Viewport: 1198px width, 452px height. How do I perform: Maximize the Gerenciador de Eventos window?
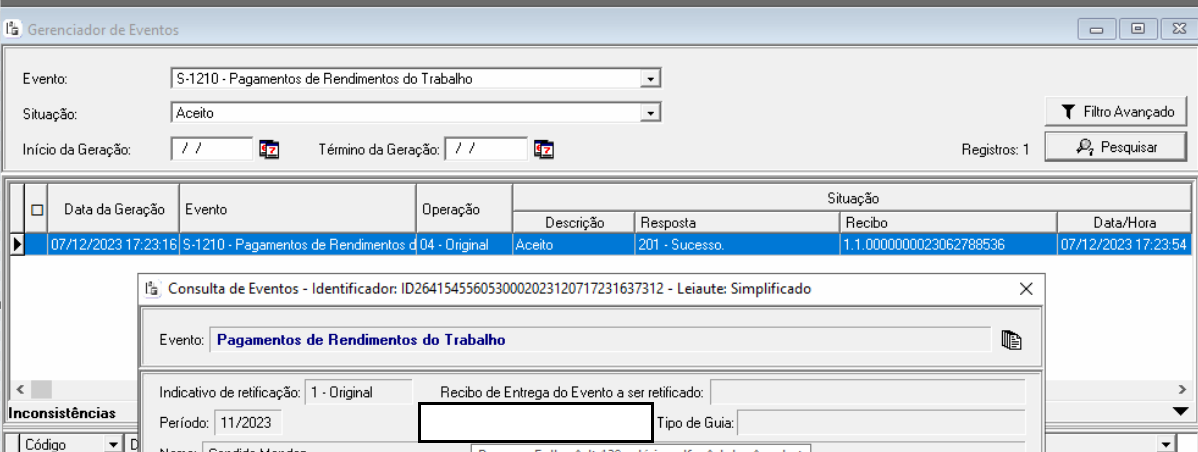point(1136,29)
